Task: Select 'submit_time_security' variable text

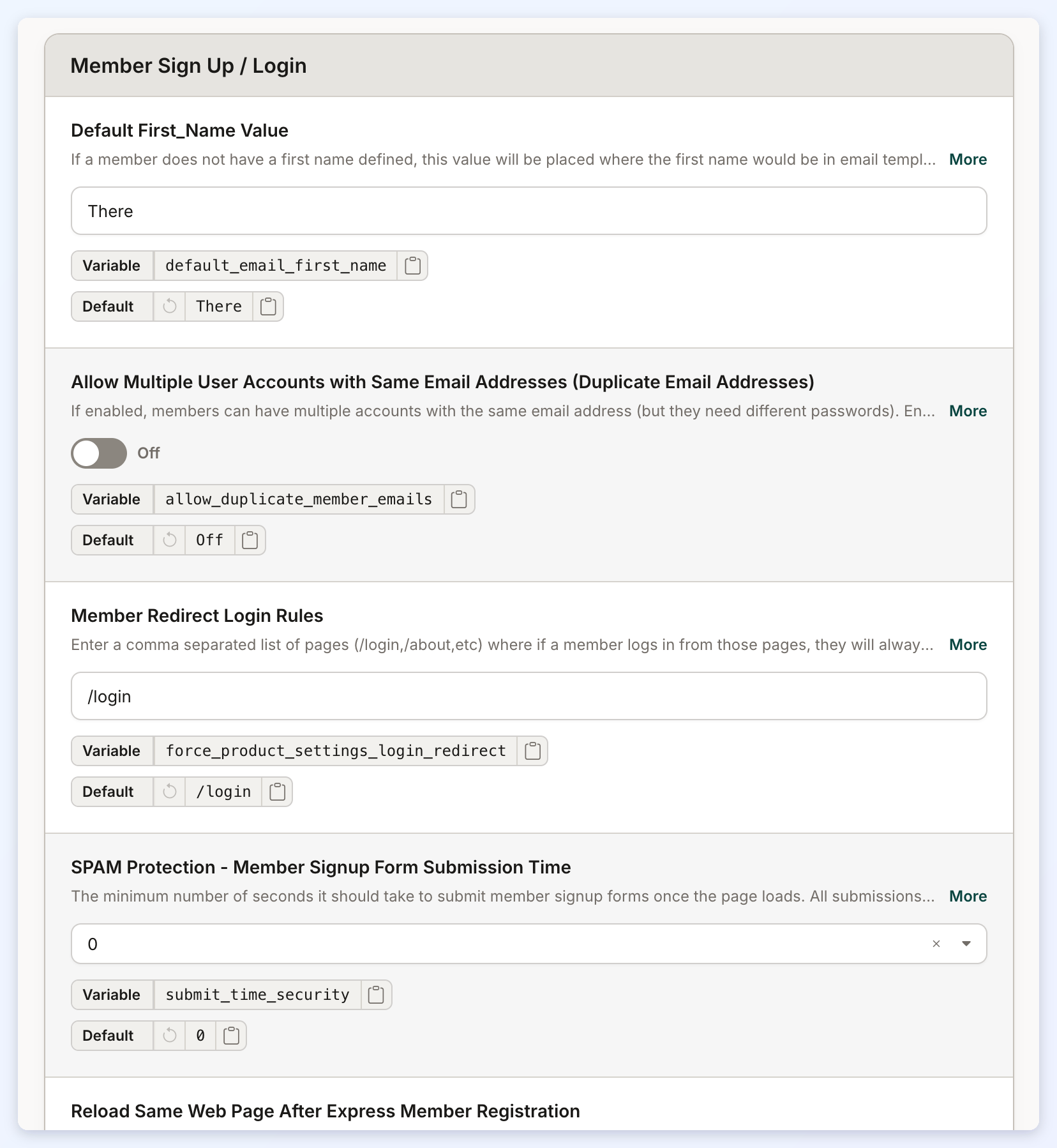Action: 257,995
